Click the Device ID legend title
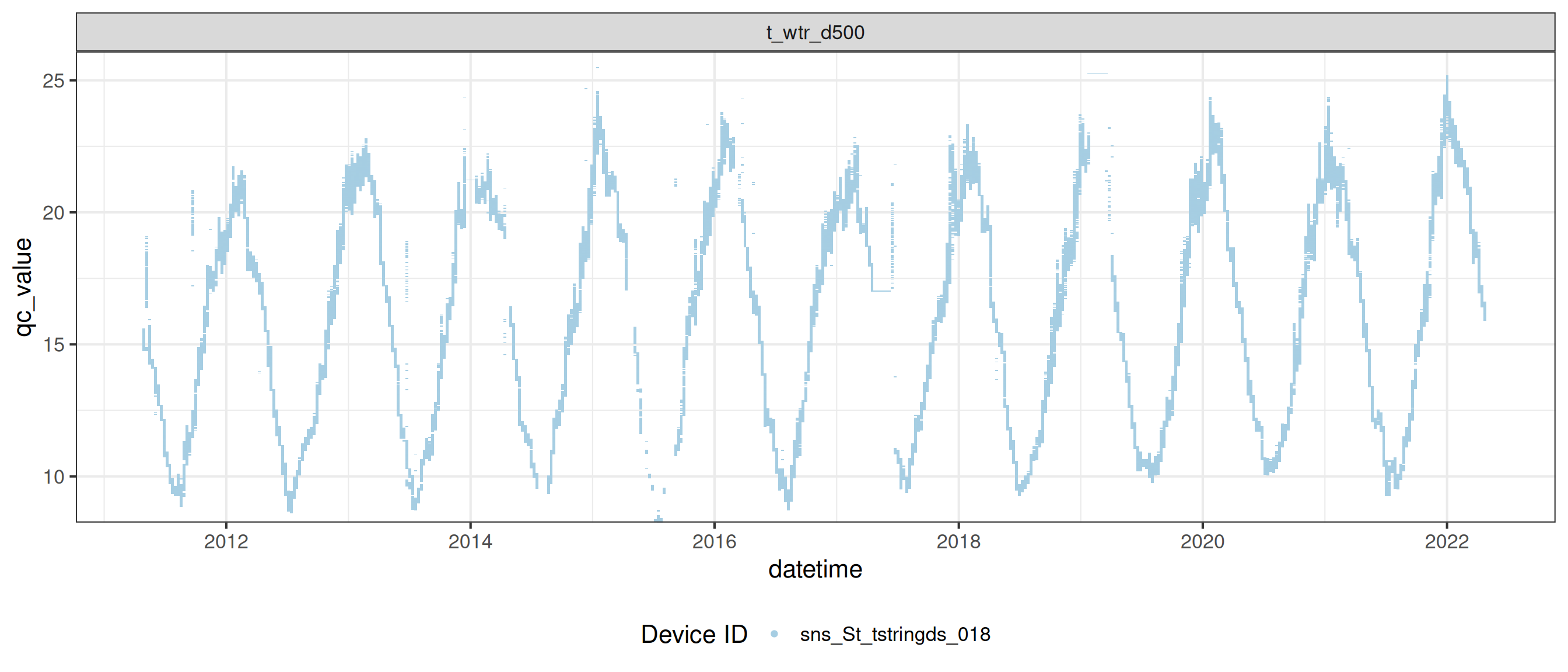1568x672 pixels. pos(694,634)
